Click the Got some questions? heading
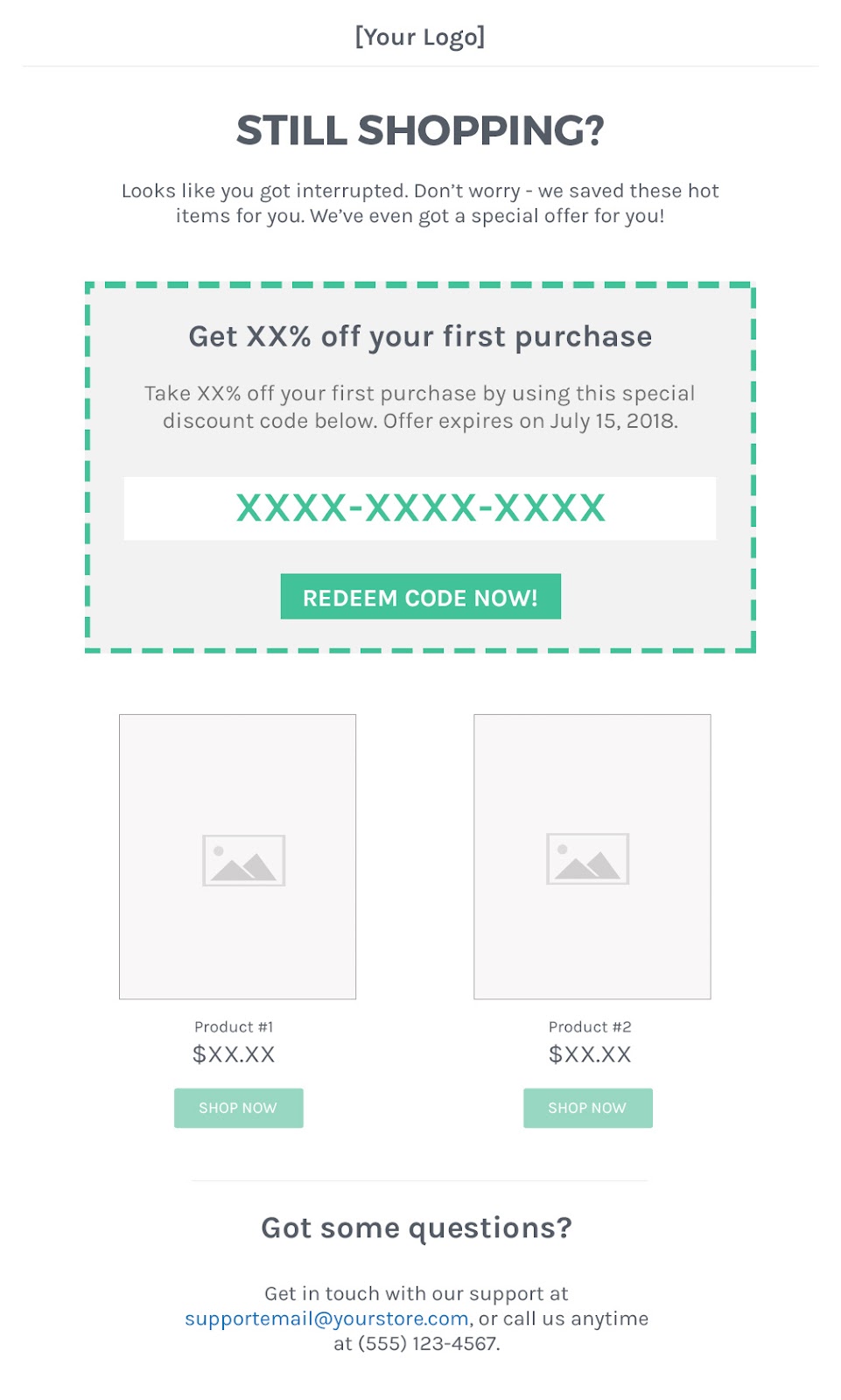The height and width of the screenshot is (1400, 841). click(417, 1228)
